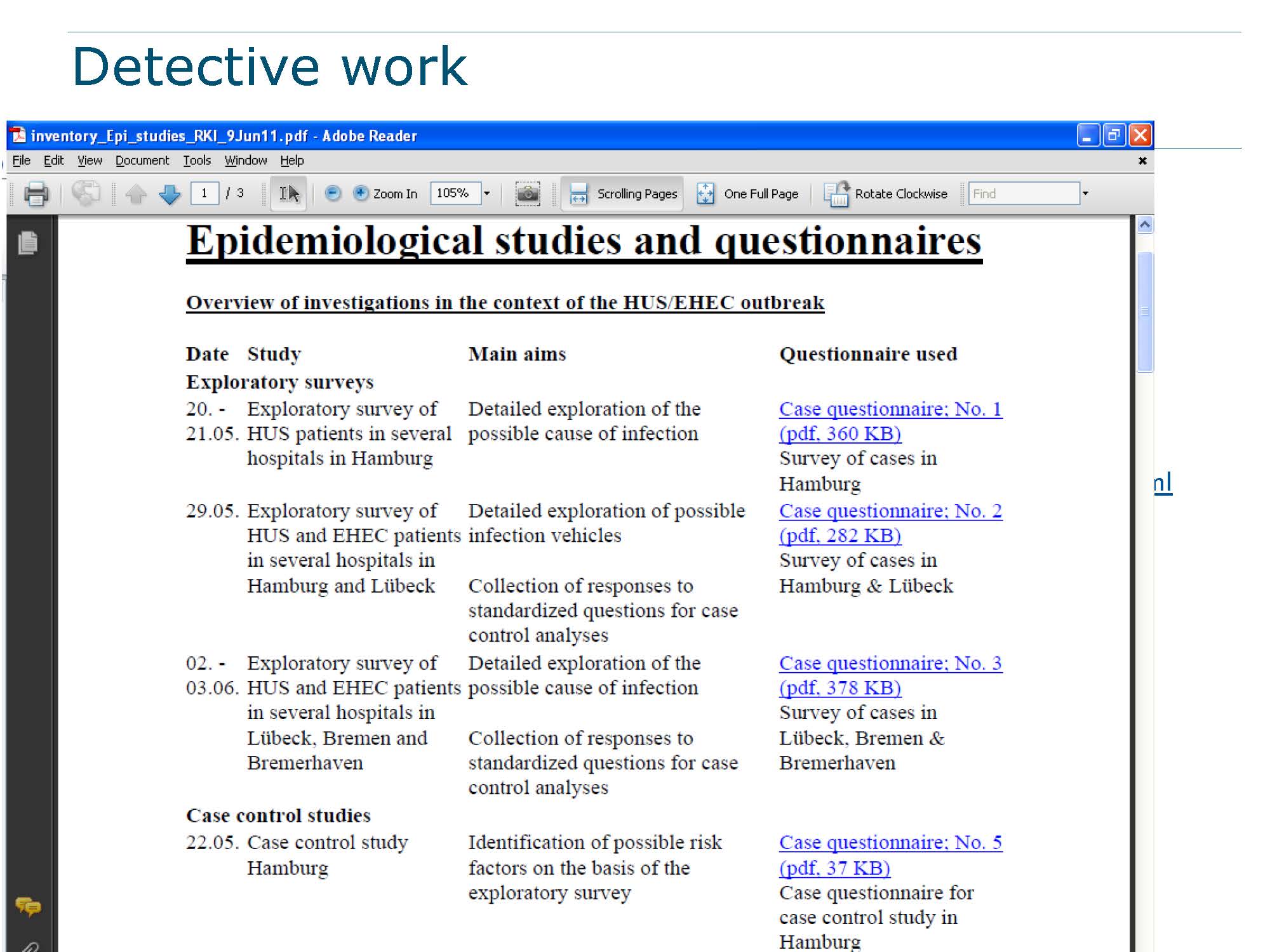The image size is (1270, 952).
Task: Go to previous page arrow
Action: [136, 194]
